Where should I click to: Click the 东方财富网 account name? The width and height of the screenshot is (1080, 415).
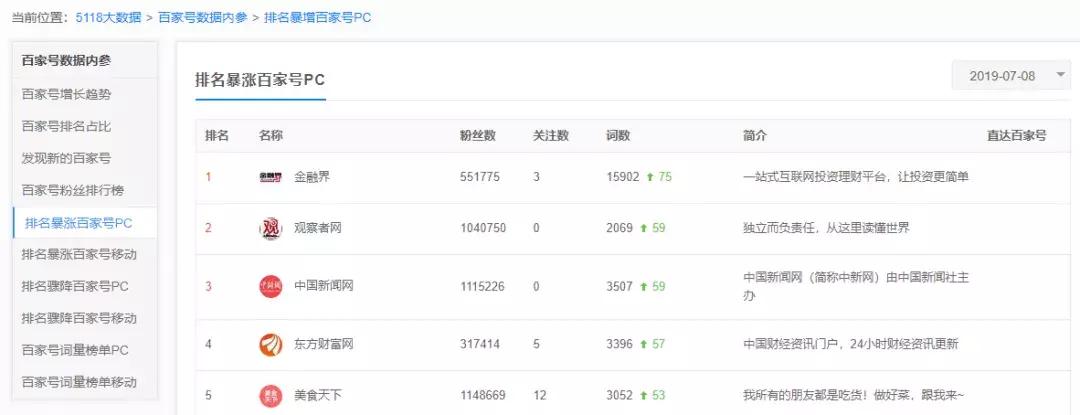324,344
